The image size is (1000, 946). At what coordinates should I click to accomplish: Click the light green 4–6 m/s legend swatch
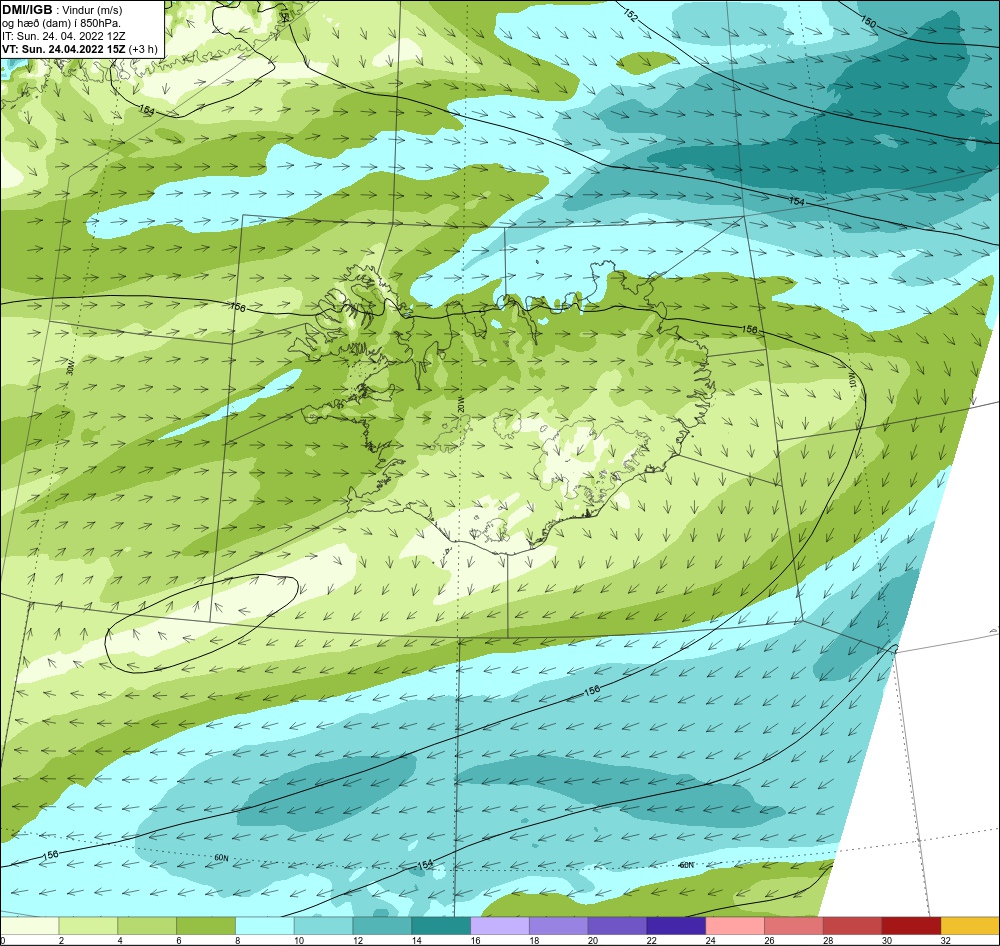coord(147,926)
